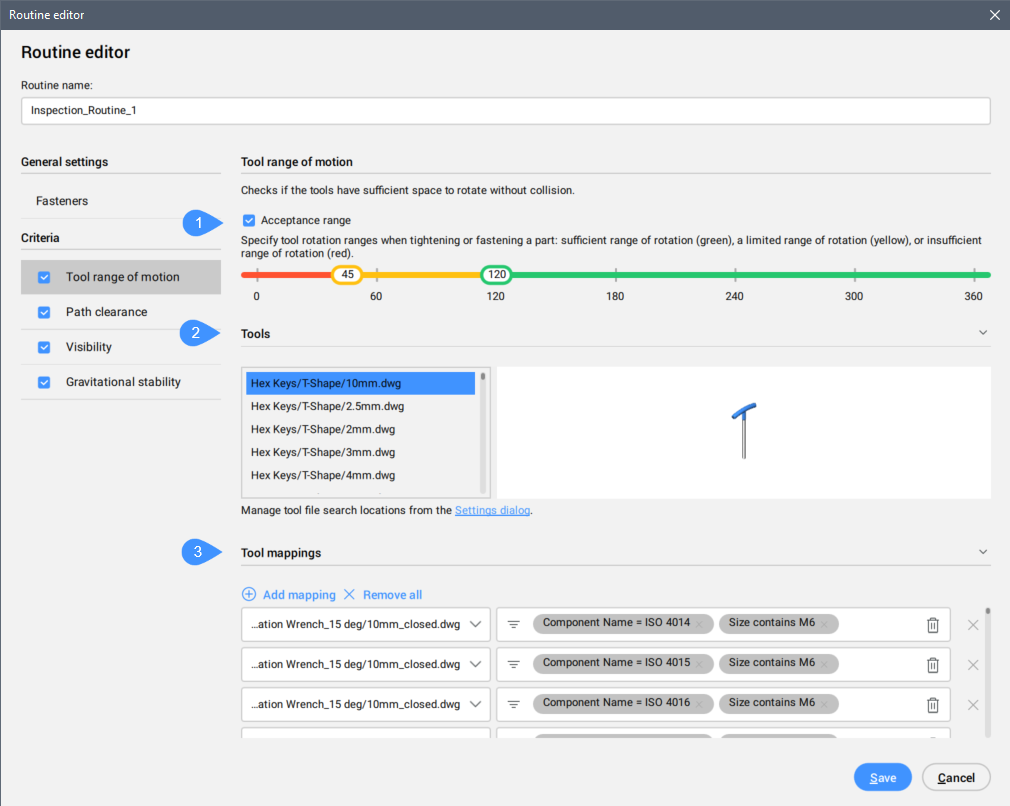Remove 'Size contains M6' tag in first row
Screen dimensions: 1010x806
(x=826, y=623)
